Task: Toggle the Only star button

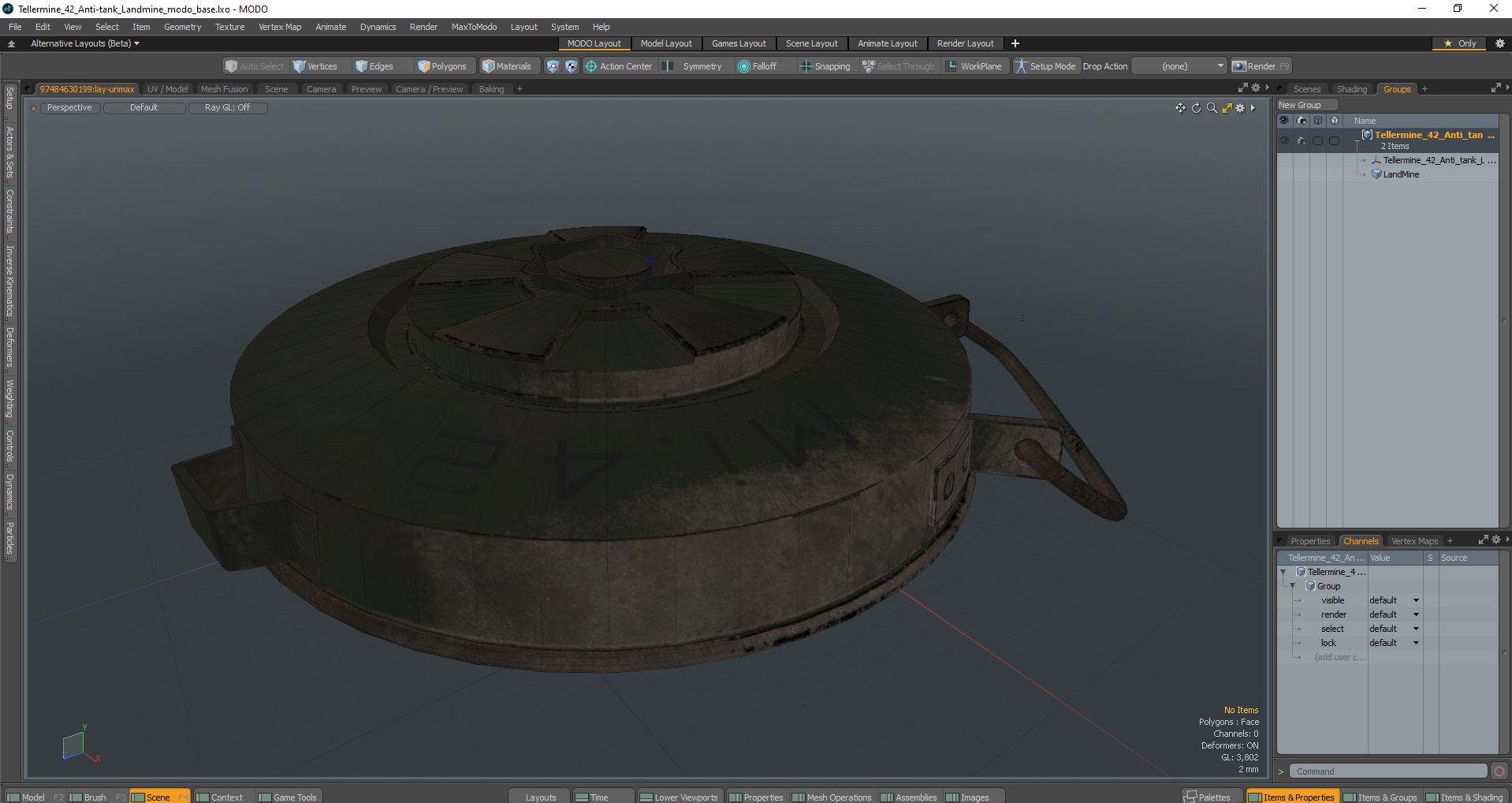Action: point(1460,43)
